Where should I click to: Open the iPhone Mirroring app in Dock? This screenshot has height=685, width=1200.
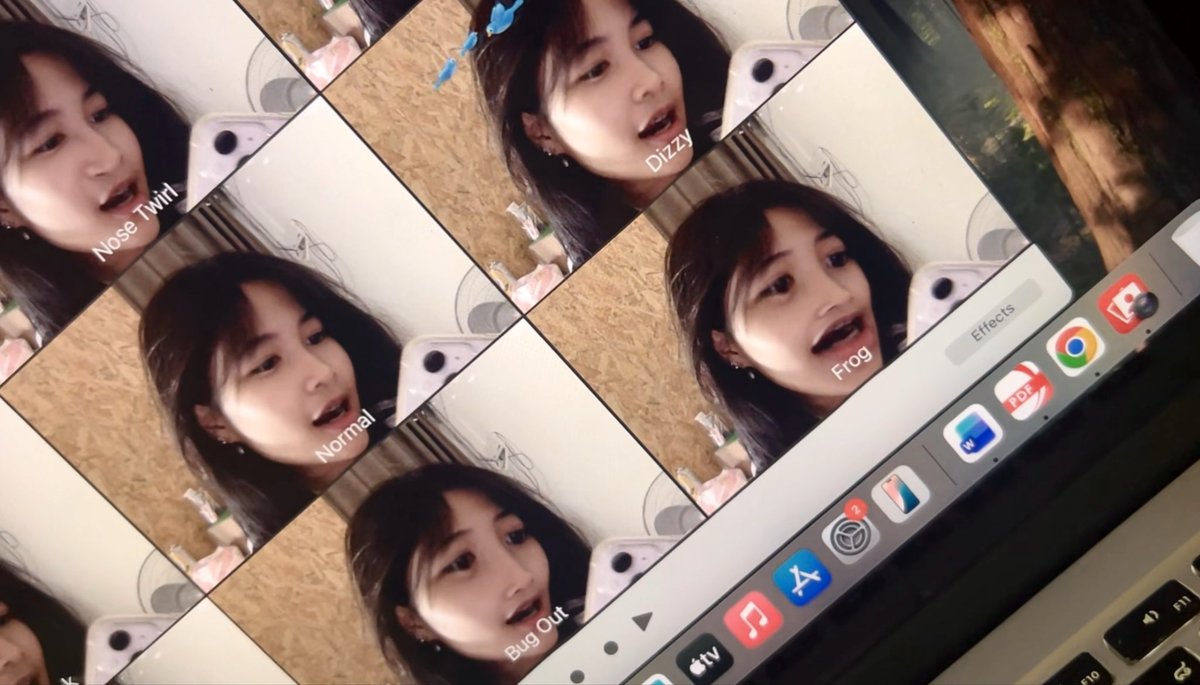pyautogui.click(x=900, y=494)
